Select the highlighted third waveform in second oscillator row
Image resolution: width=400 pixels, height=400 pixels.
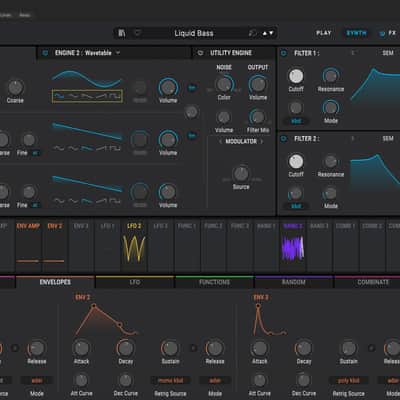[x=87, y=148]
